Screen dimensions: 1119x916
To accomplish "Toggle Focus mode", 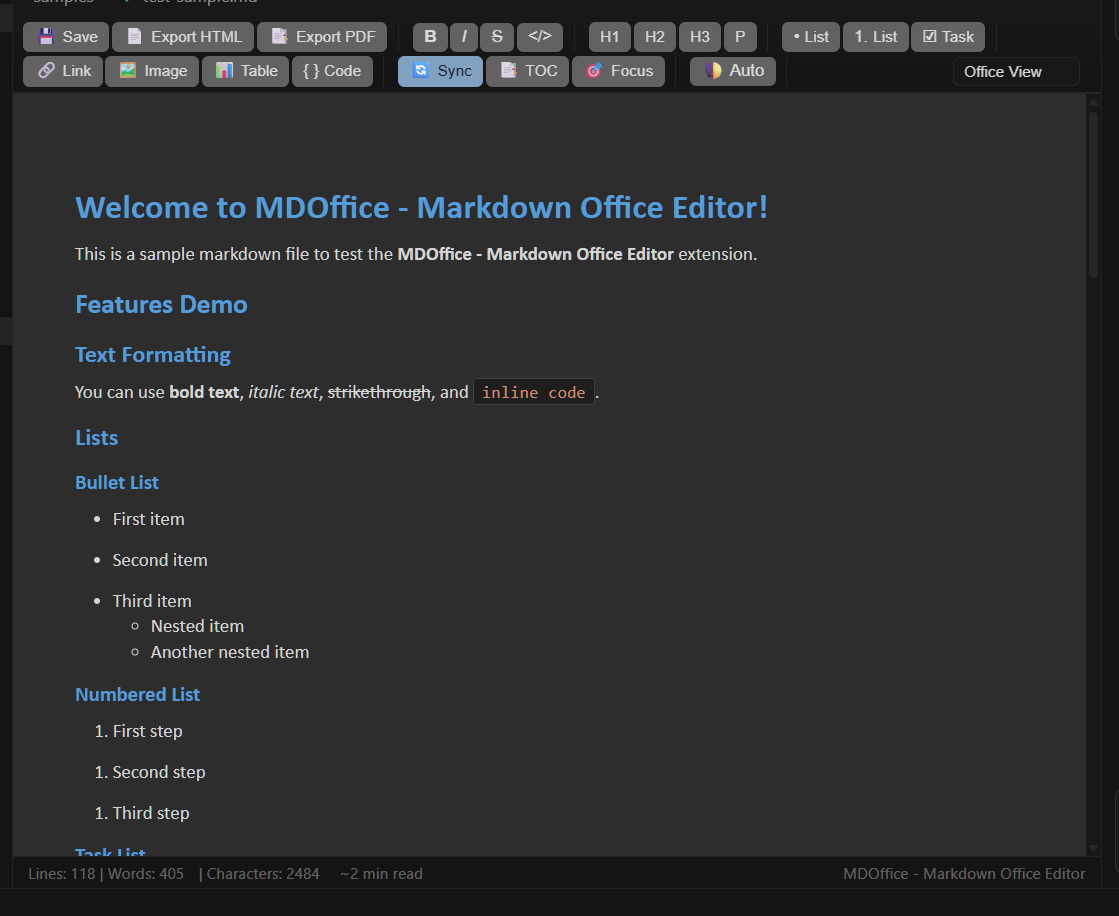I will pyautogui.click(x=618, y=71).
